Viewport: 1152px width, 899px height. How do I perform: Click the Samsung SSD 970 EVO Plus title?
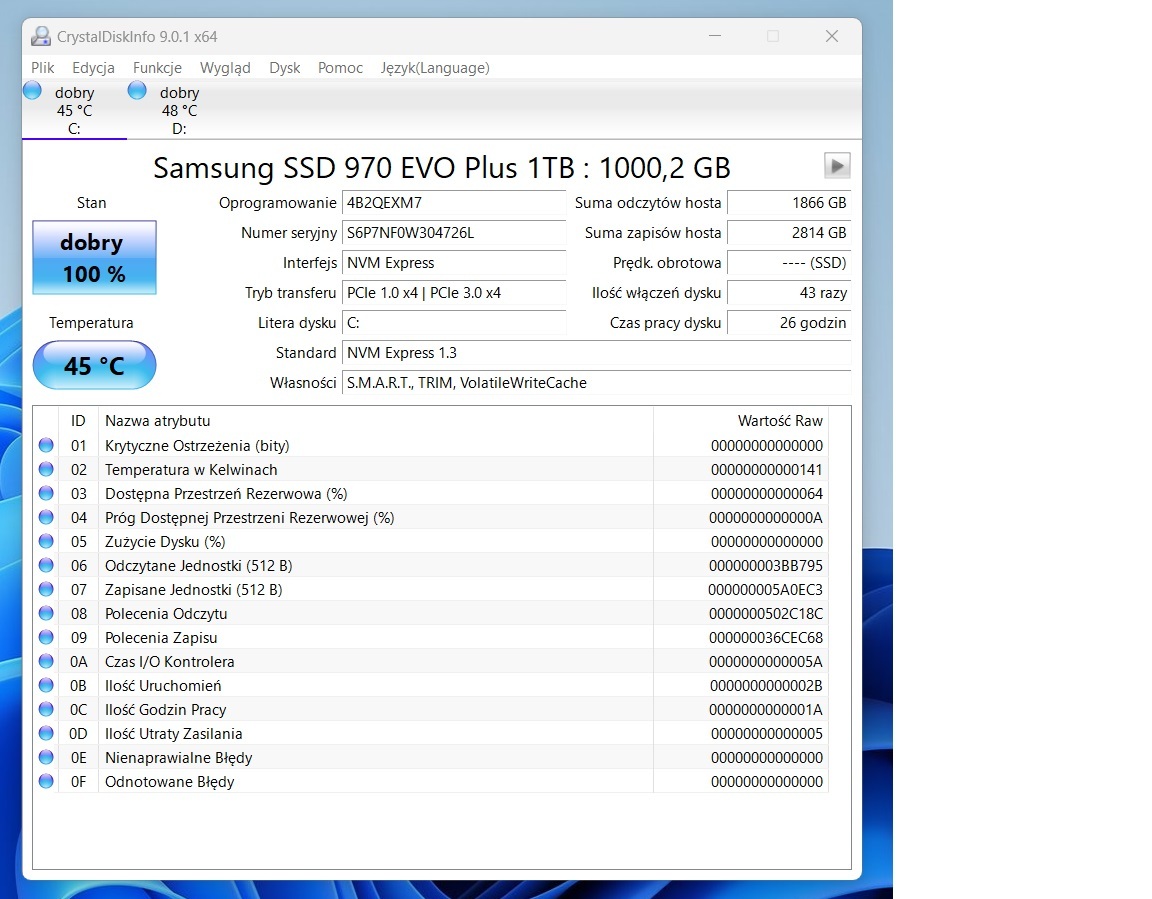pyautogui.click(x=442, y=167)
